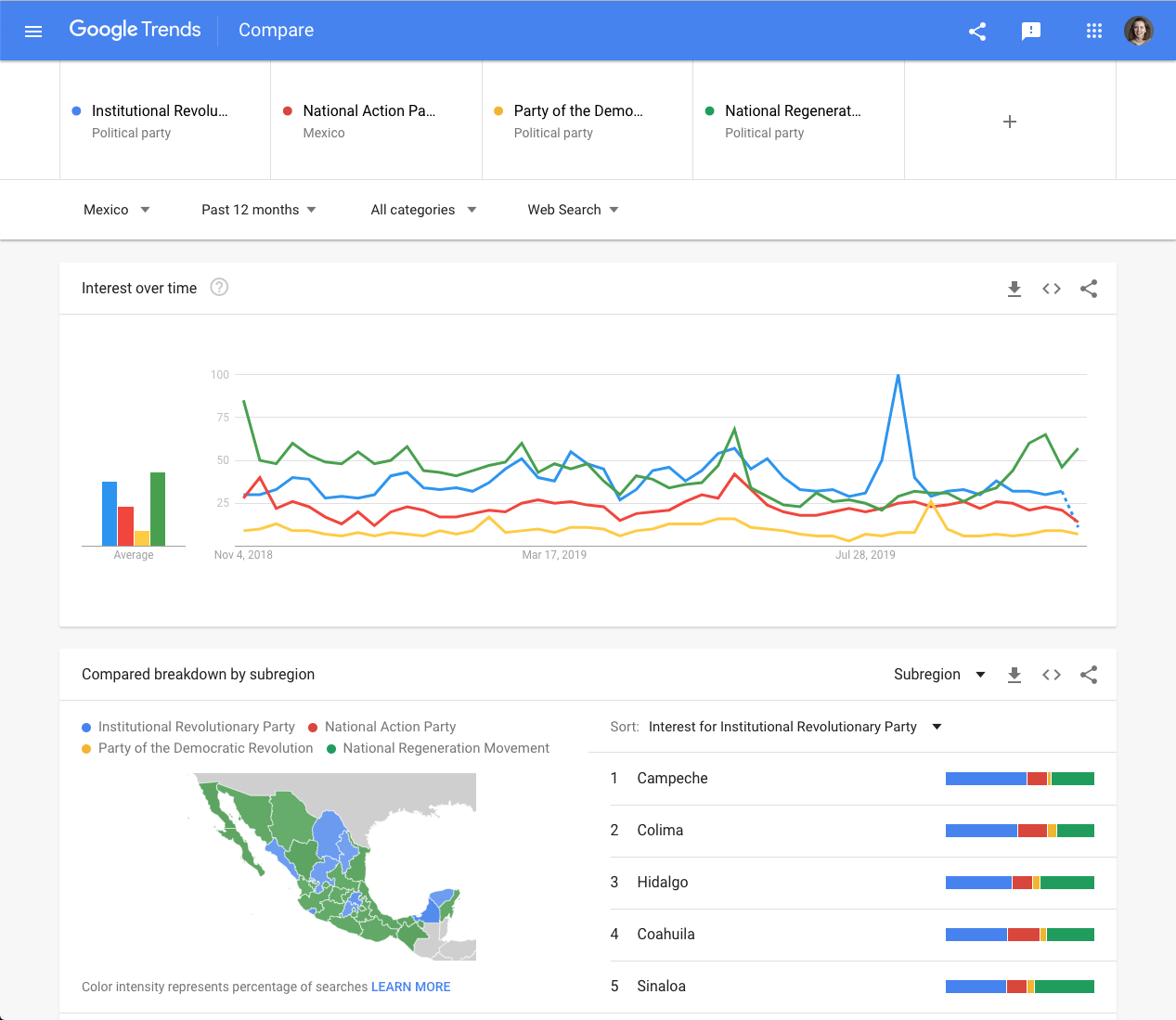
Task: Click the blue peak on the line chart
Action: pyautogui.click(x=898, y=376)
